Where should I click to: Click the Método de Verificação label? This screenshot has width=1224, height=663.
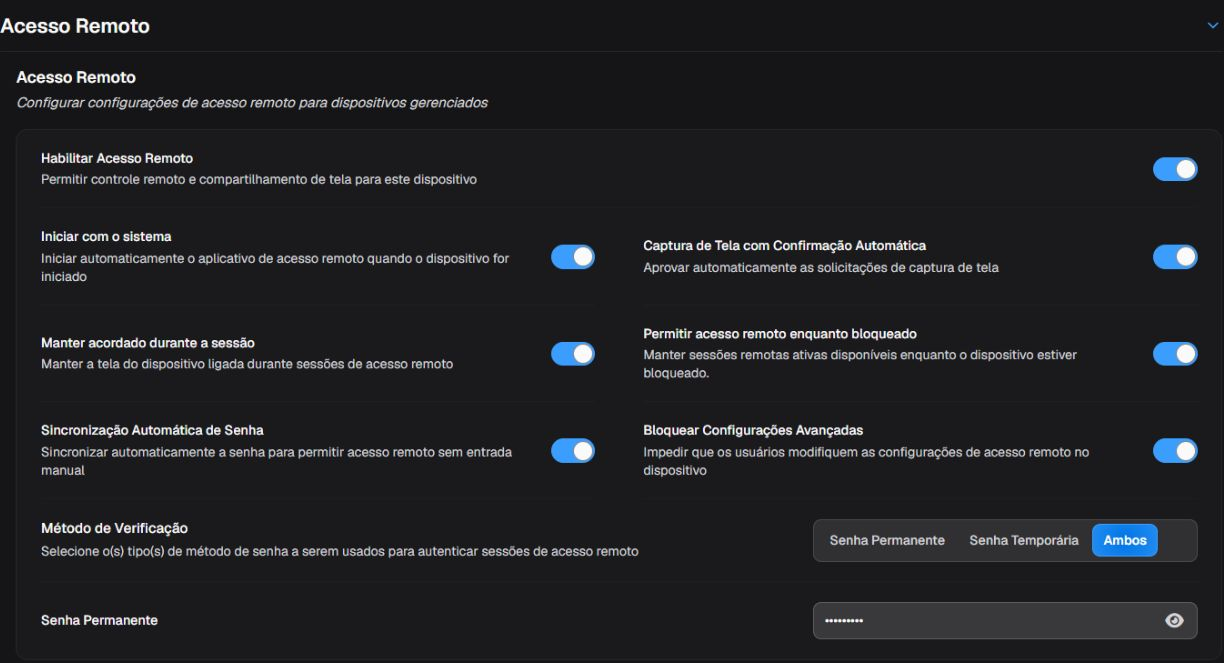coord(114,528)
